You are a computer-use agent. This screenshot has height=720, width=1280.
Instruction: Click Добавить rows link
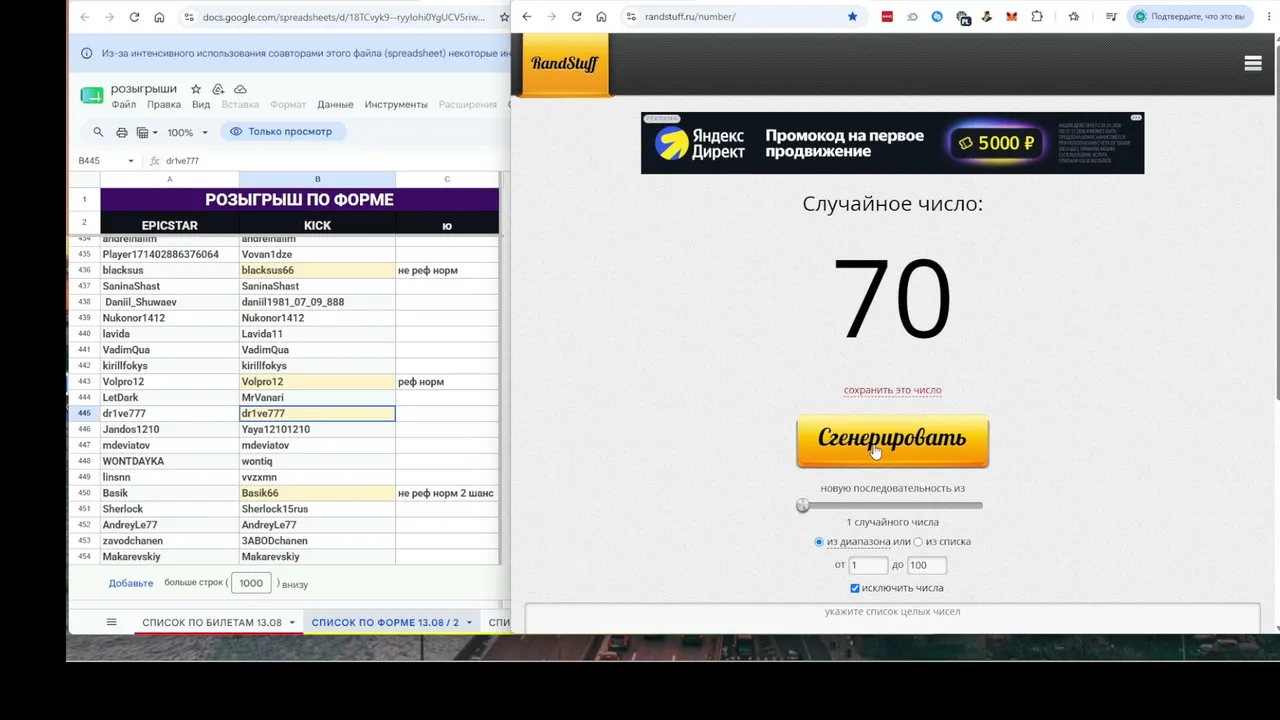tap(131, 583)
